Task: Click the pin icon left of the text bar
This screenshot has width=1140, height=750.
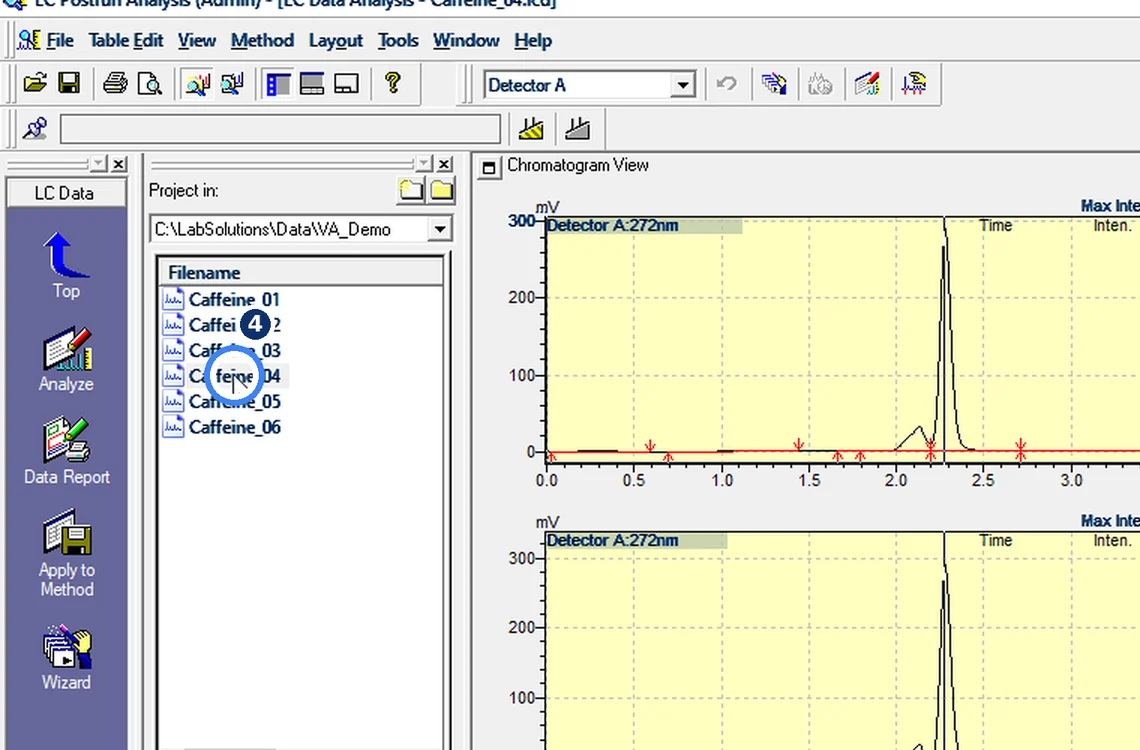Action: coord(35,129)
